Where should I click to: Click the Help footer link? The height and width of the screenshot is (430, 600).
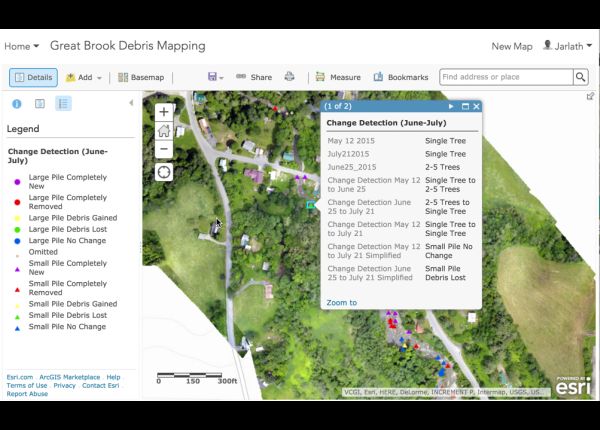tap(113, 377)
